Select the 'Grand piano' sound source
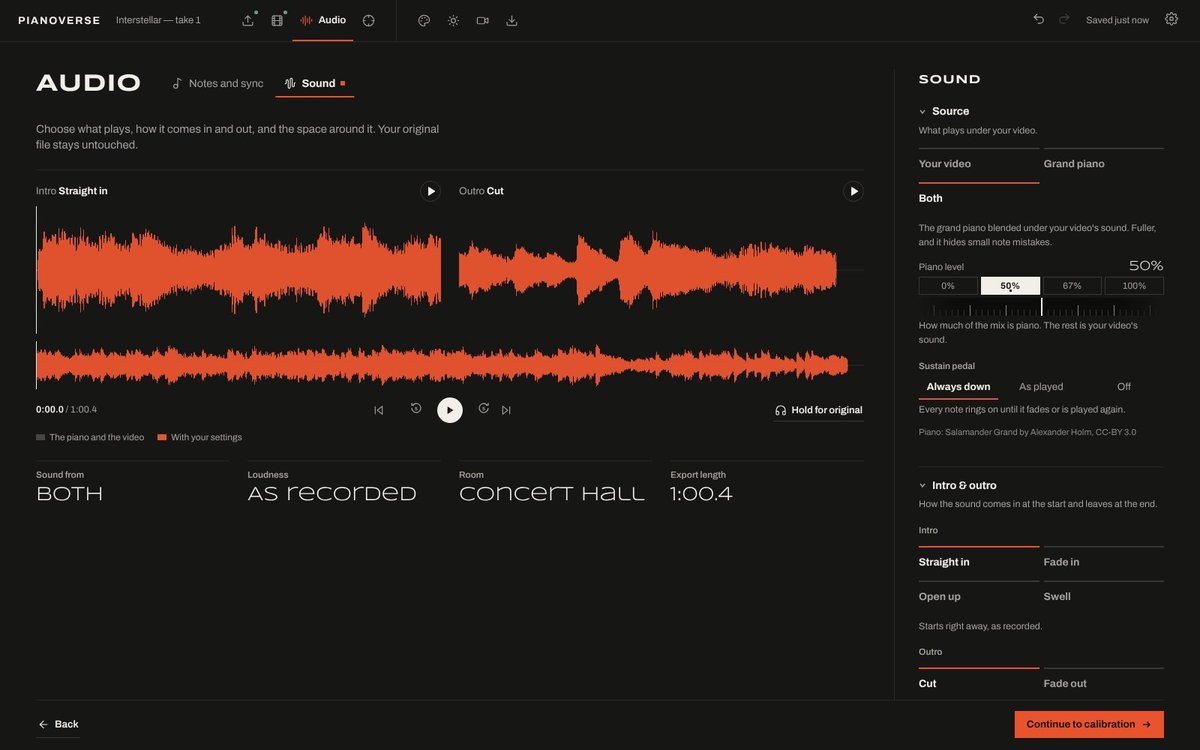 pos(1104,166)
